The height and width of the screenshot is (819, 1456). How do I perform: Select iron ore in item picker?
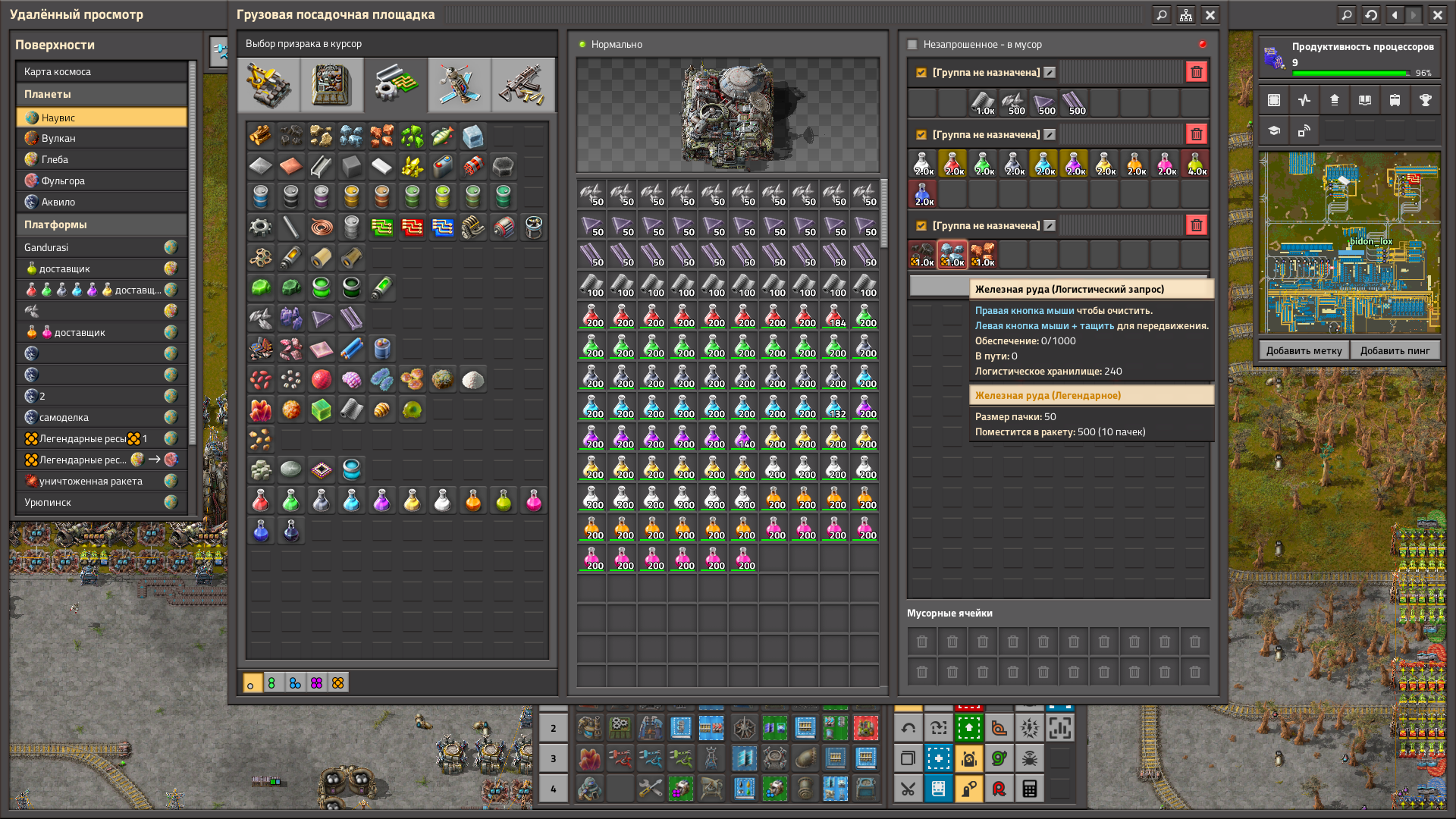tap(351, 136)
